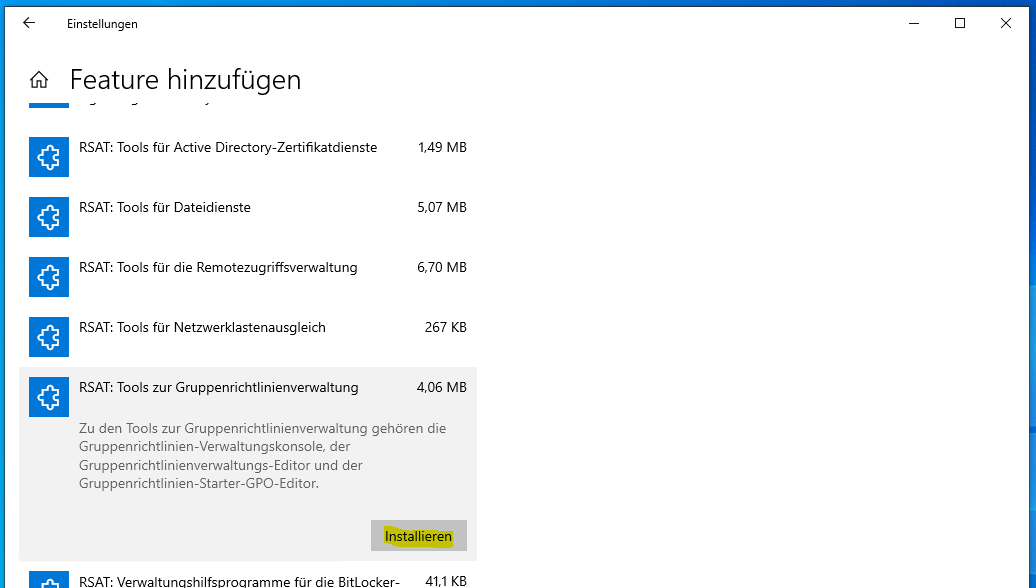Click the Einstellungen window title

102,24
